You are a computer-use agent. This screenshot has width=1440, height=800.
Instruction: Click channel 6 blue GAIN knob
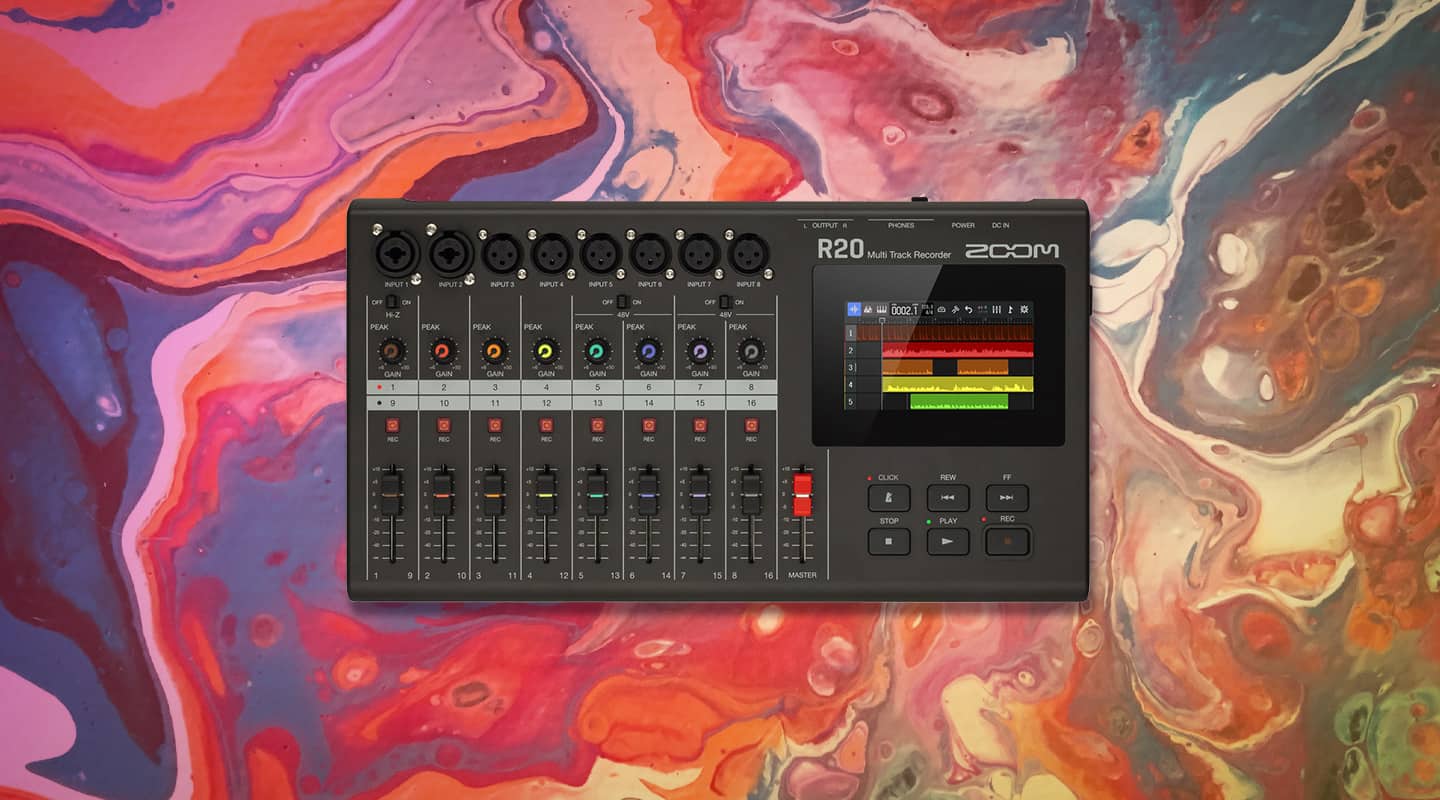coord(648,351)
